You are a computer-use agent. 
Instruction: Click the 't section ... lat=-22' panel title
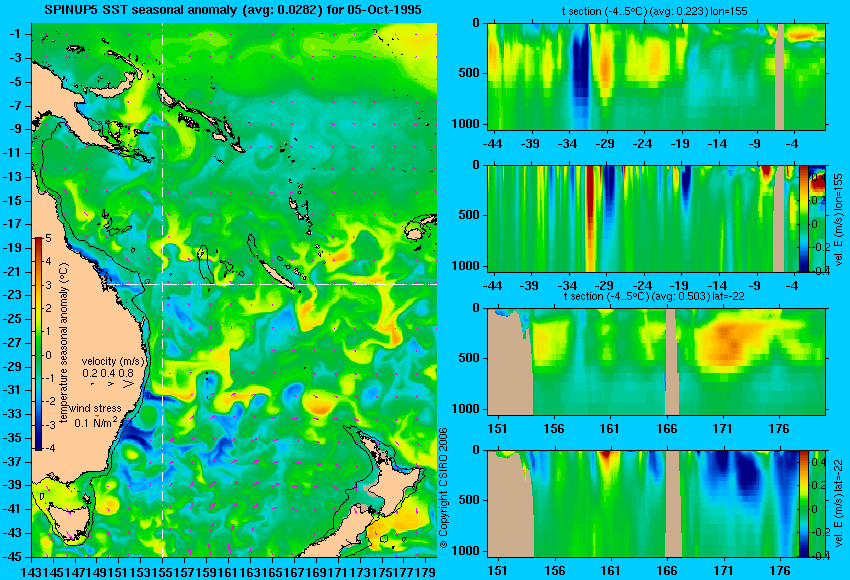point(654,297)
